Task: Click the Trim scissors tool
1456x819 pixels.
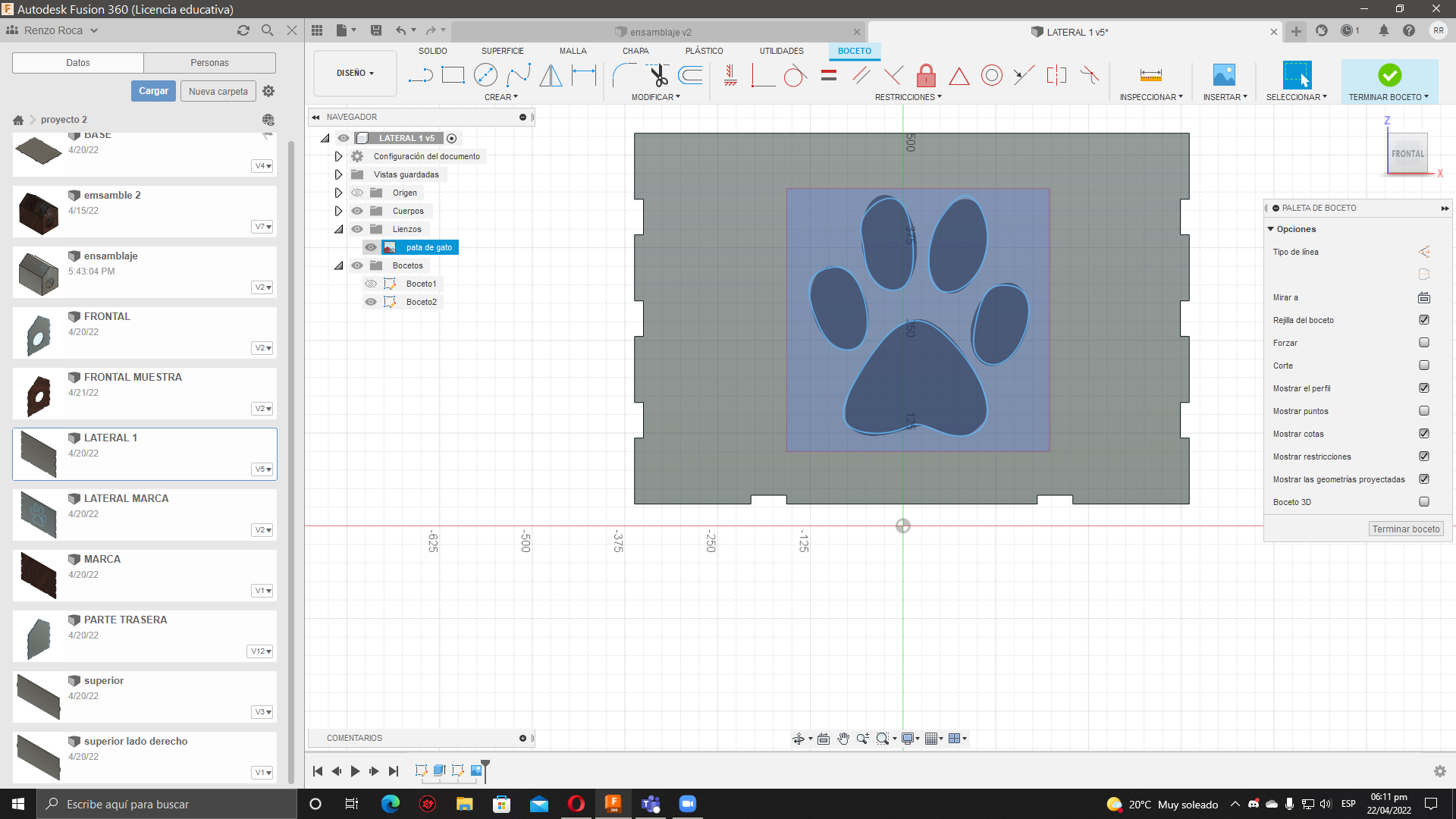Action: point(657,75)
